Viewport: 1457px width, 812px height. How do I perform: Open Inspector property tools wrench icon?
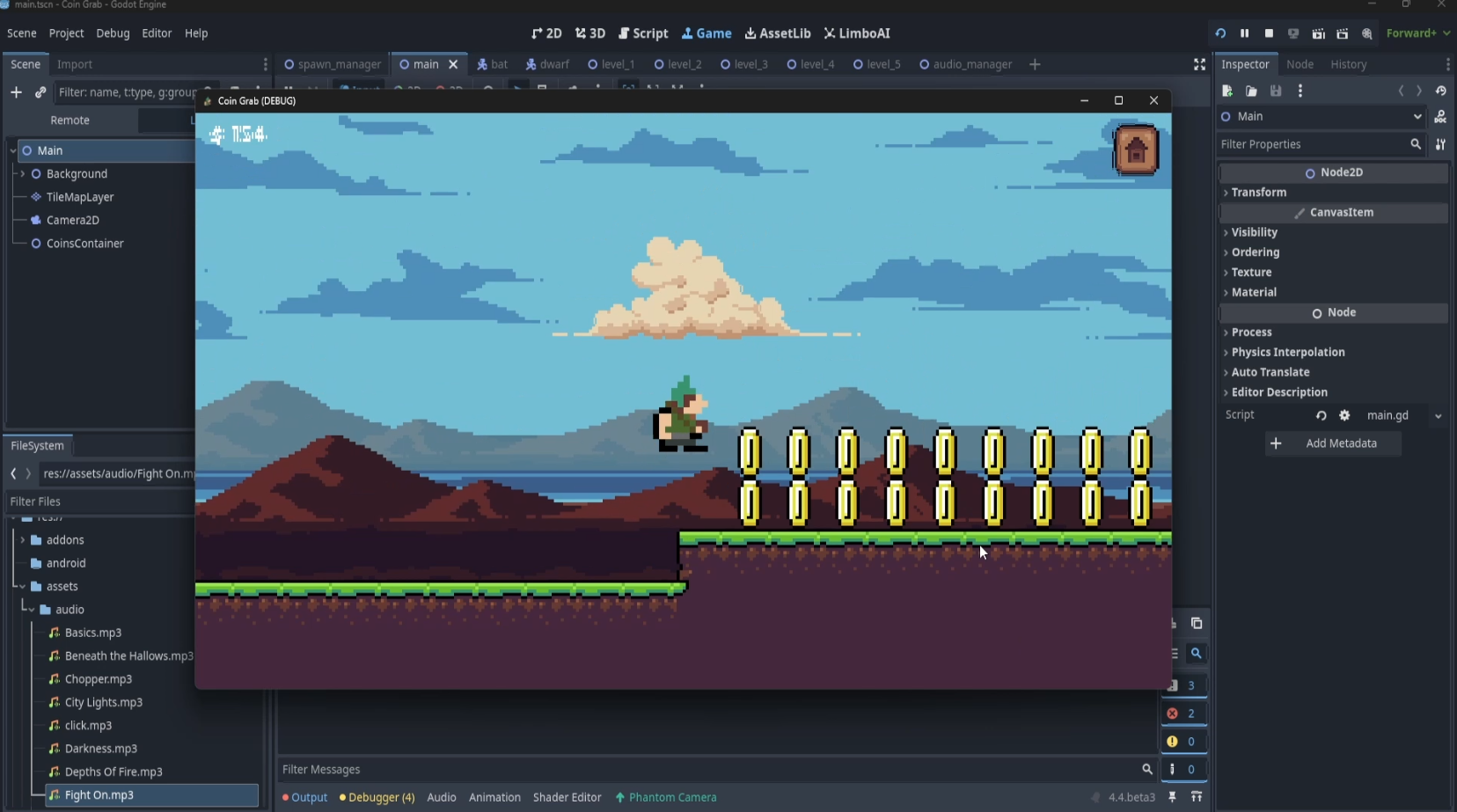(1440, 144)
